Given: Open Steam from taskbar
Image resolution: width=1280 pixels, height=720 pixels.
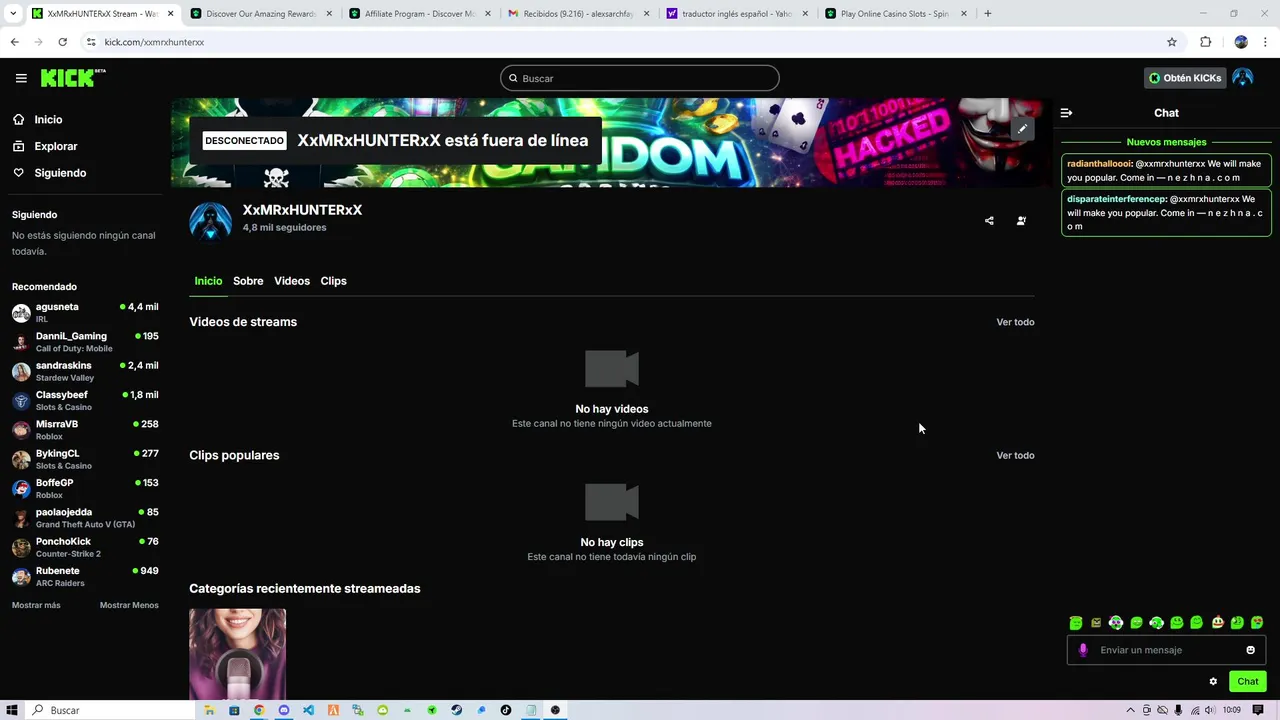Looking at the screenshot, I should (x=456, y=710).
